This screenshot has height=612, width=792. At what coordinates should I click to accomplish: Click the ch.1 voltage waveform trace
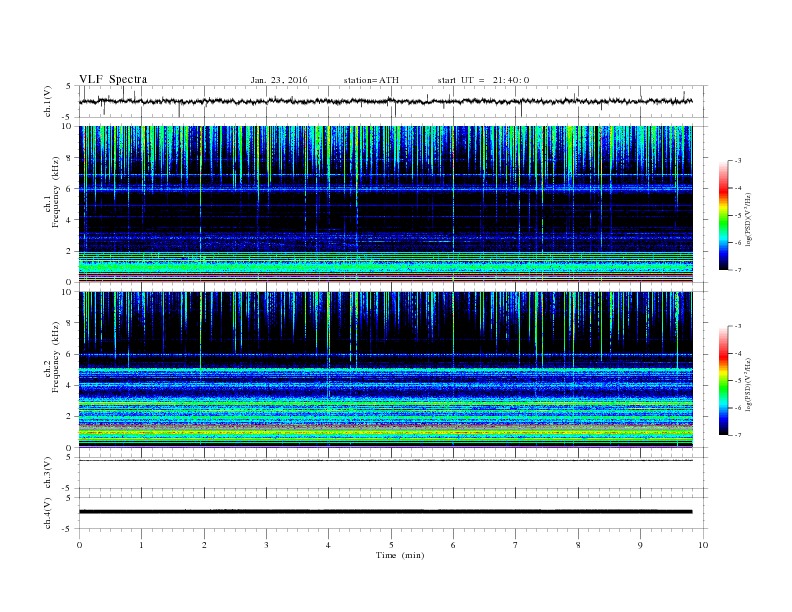[x=385, y=101]
